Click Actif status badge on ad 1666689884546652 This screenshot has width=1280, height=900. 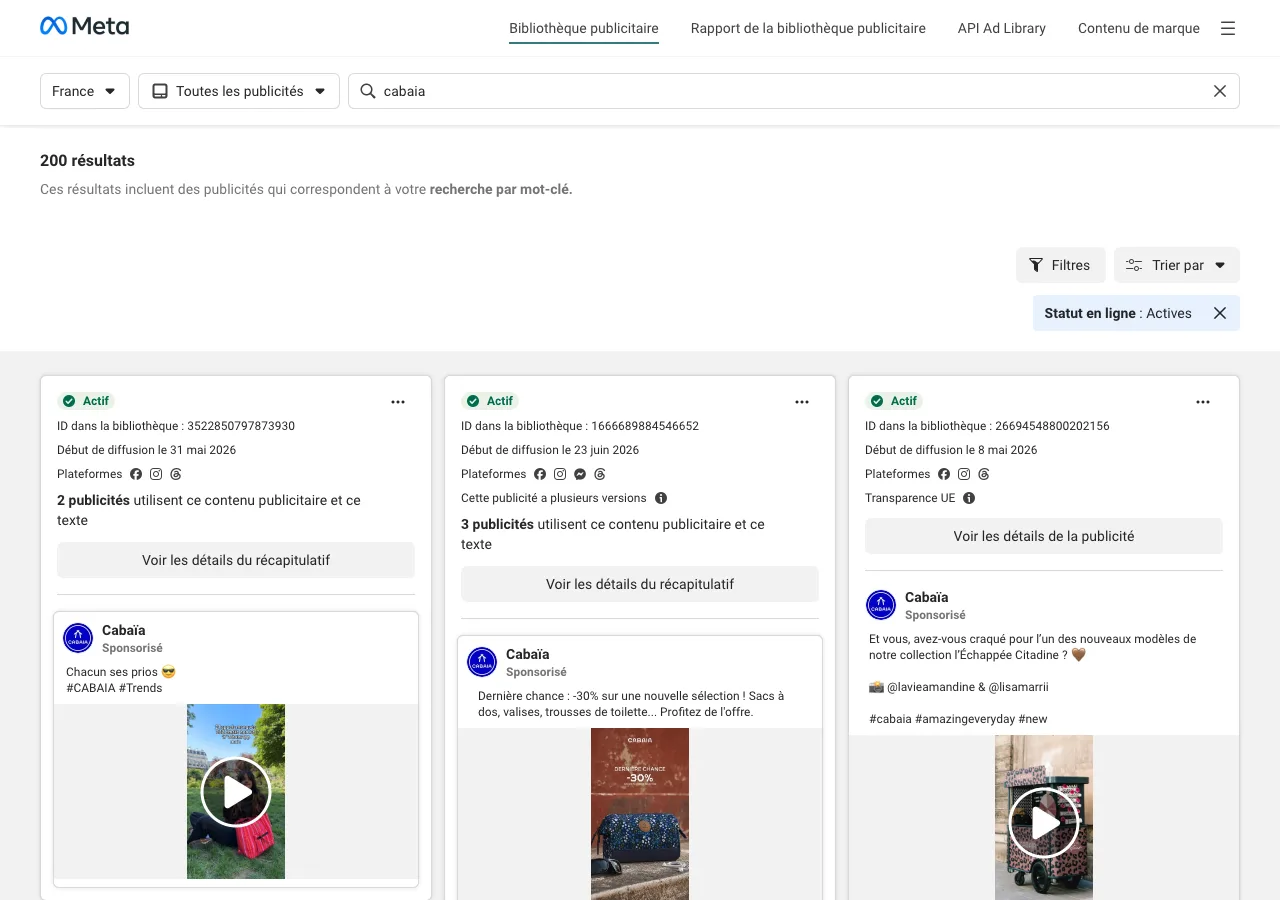pyautogui.click(x=490, y=401)
